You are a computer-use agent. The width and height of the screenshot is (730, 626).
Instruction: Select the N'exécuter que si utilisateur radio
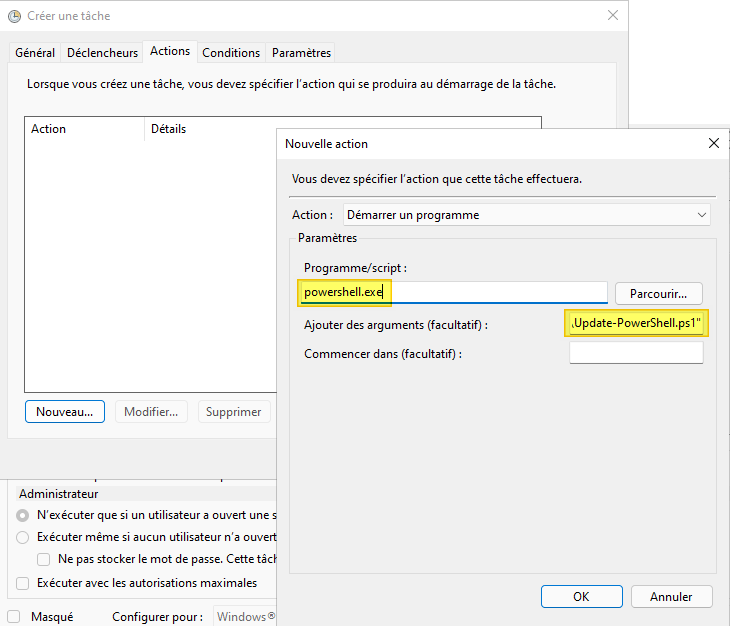[23, 515]
